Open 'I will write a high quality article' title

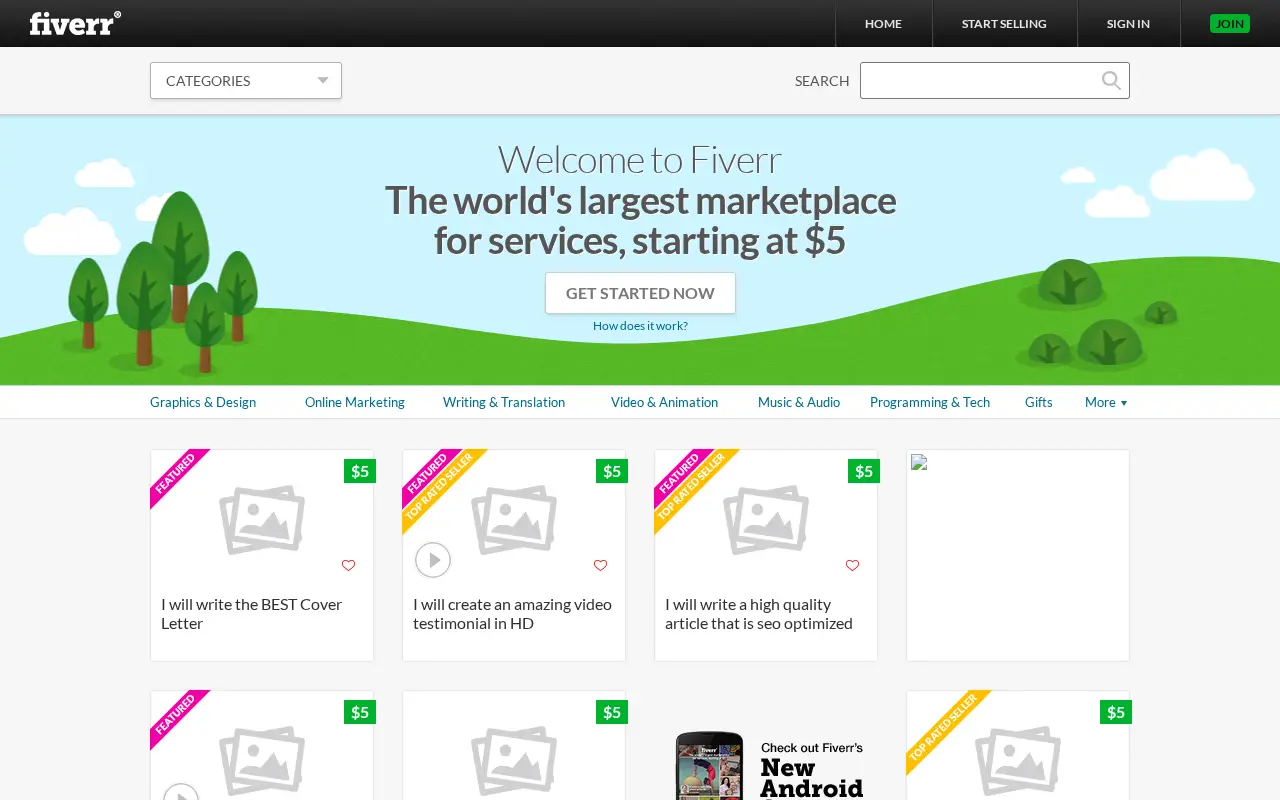click(759, 614)
